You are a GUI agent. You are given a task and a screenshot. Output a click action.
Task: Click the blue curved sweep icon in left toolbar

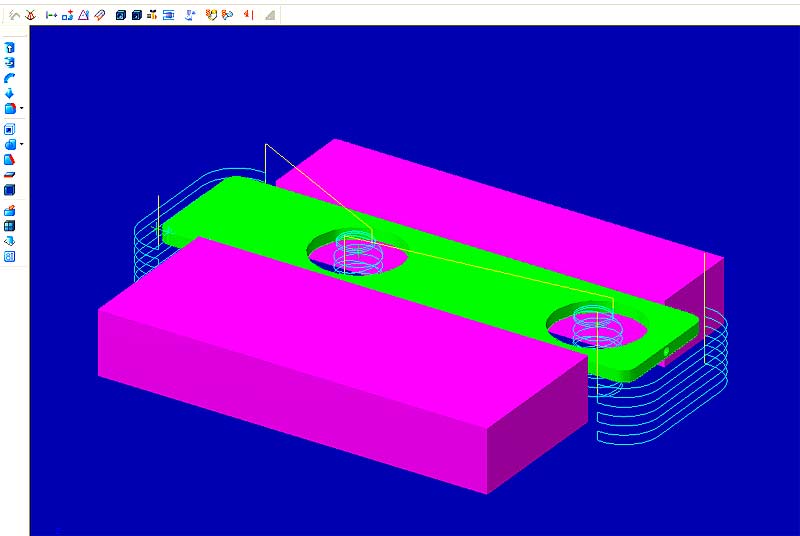click(10, 78)
